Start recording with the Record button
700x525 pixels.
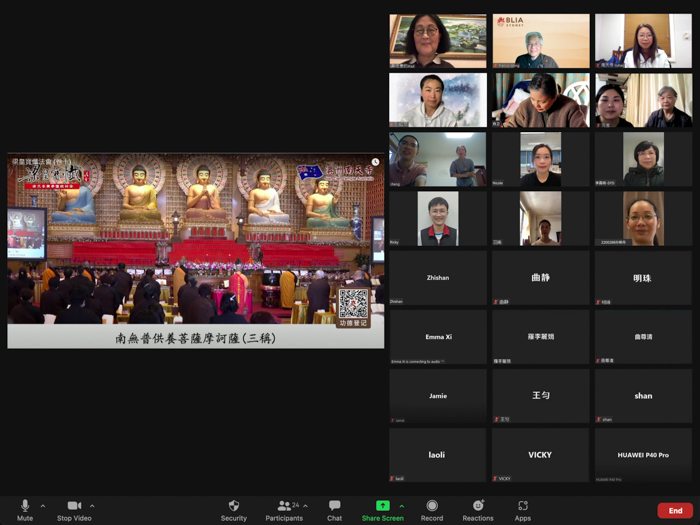pos(432,510)
